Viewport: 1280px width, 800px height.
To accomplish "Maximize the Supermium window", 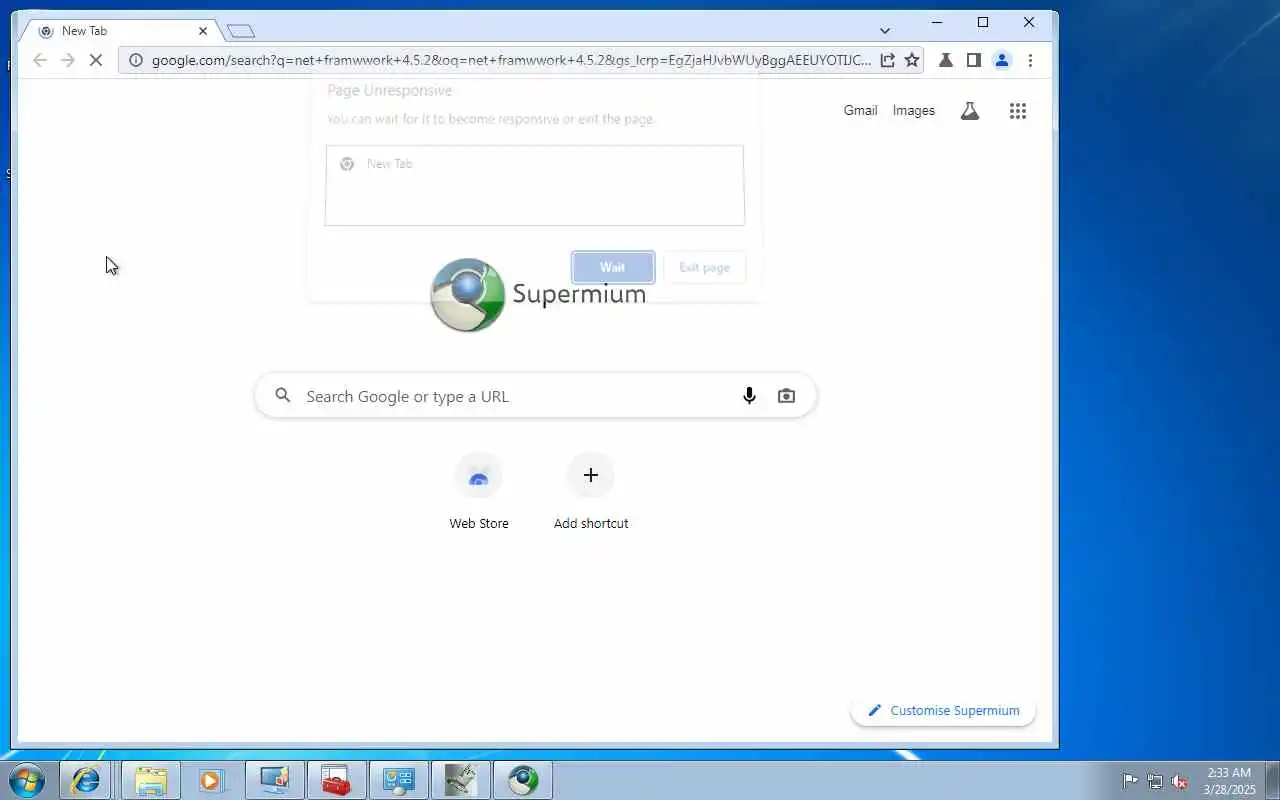I will pyautogui.click(x=983, y=22).
